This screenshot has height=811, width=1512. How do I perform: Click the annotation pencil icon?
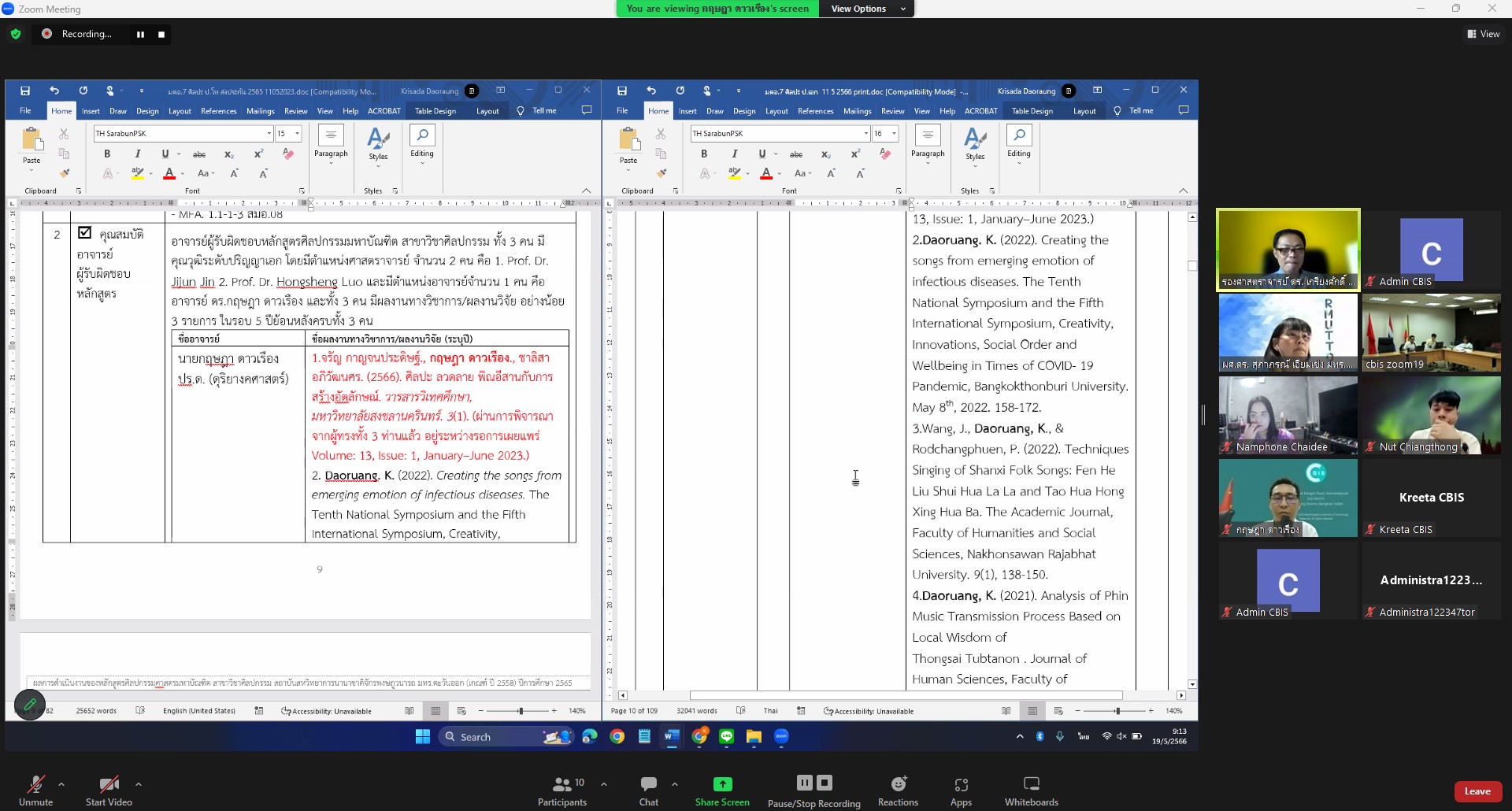(x=30, y=705)
